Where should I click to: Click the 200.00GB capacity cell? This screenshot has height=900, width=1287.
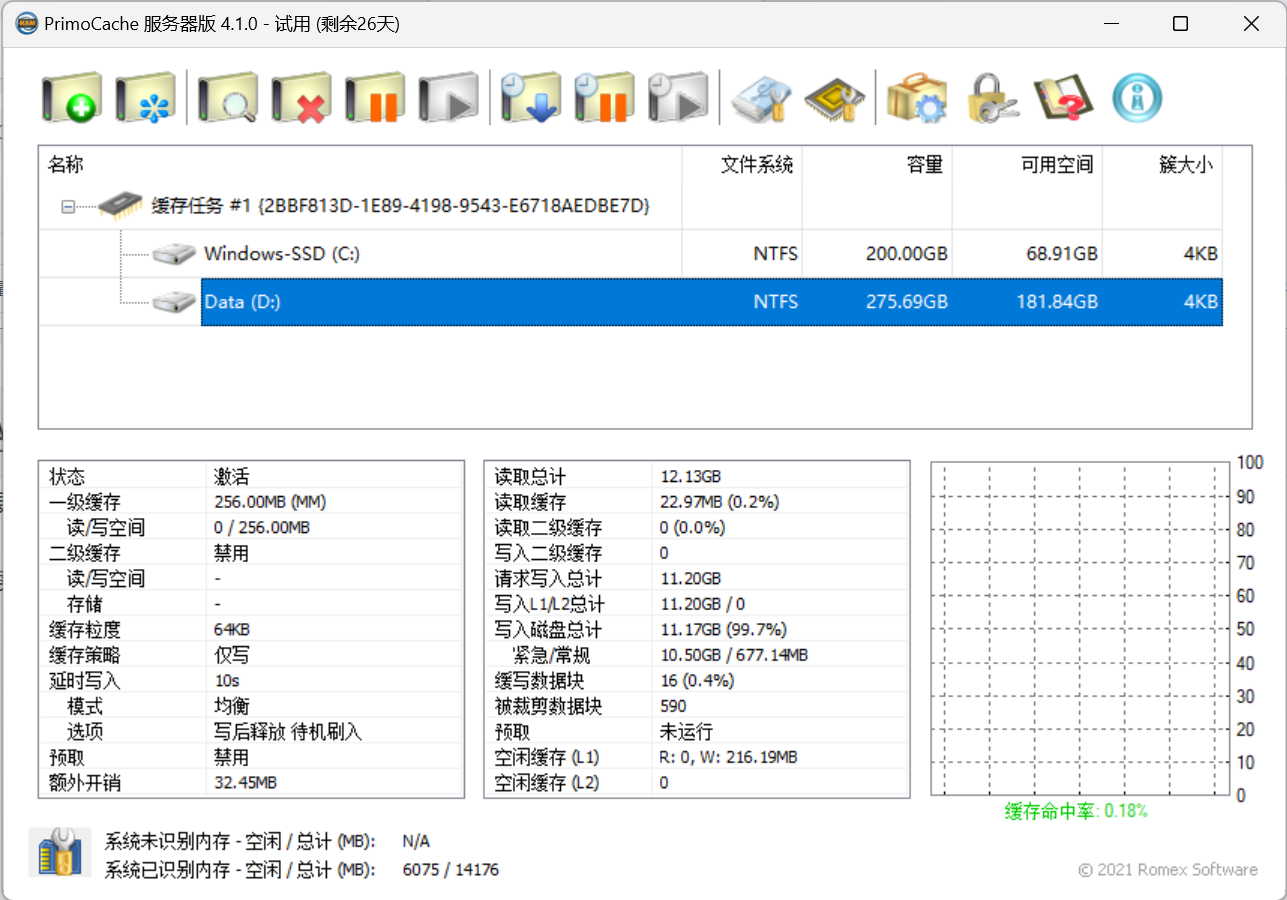[x=906, y=254]
